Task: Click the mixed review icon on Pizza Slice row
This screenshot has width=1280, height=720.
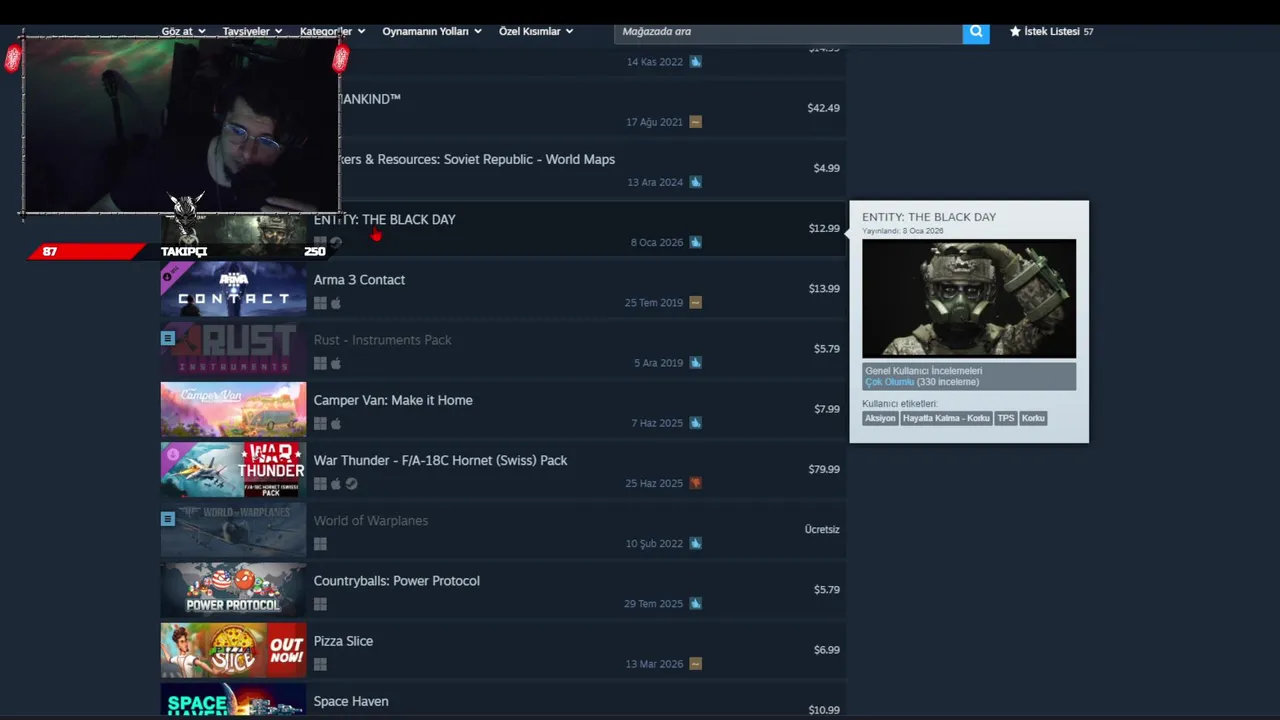Action: coord(696,664)
